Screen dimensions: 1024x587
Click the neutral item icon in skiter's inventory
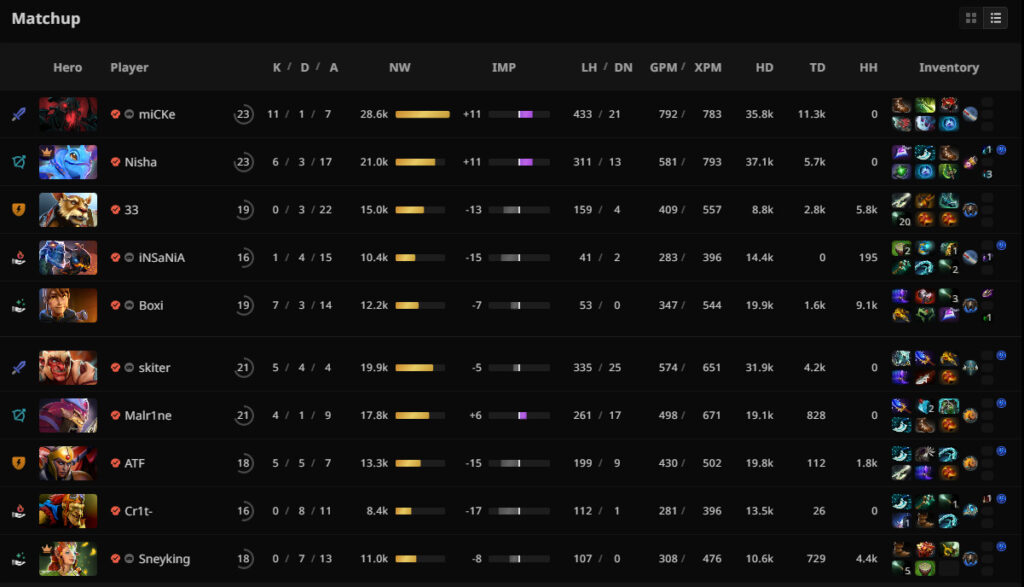(x=971, y=368)
